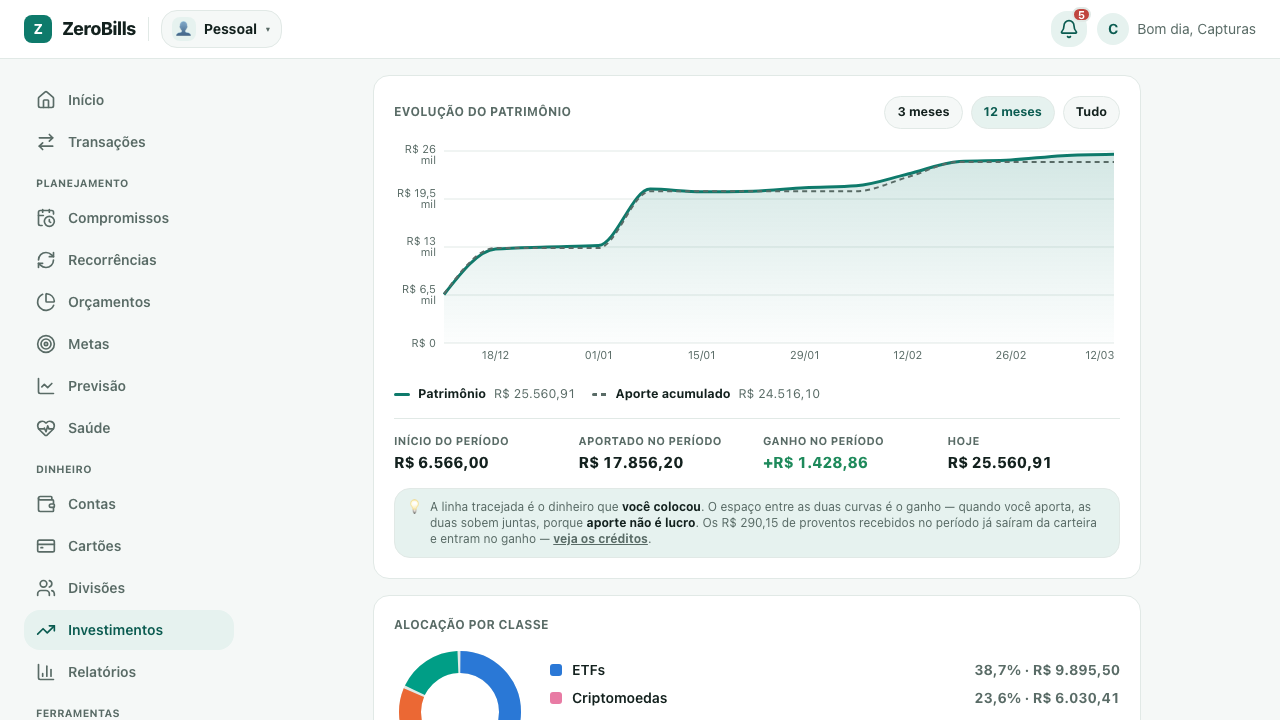Click the "R$ 24.516,10" legend value
Screen dimensions: 1280x720
pos(779,394)
